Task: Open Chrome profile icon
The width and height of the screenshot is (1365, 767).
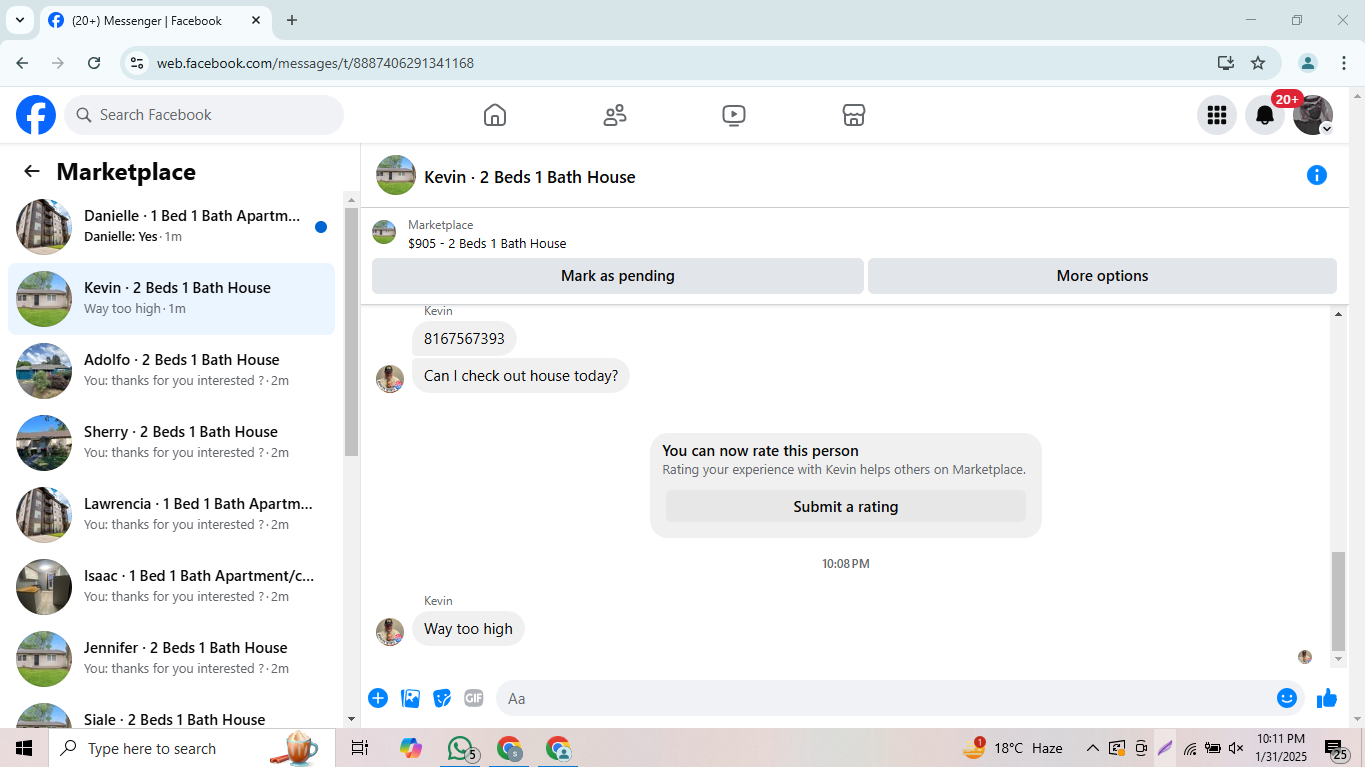Action: tap(1308, 63)
